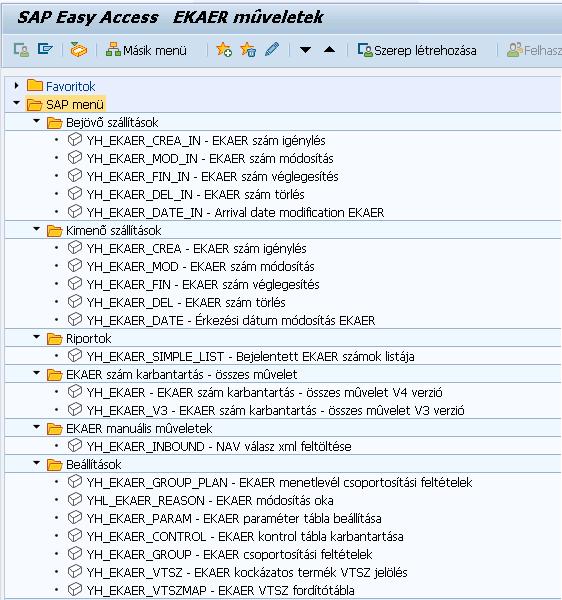Image resolution: width=562 pixels, height=600 pixels.
Task: Click Beállítások folder icon
Action: click(x=54, y=464)
